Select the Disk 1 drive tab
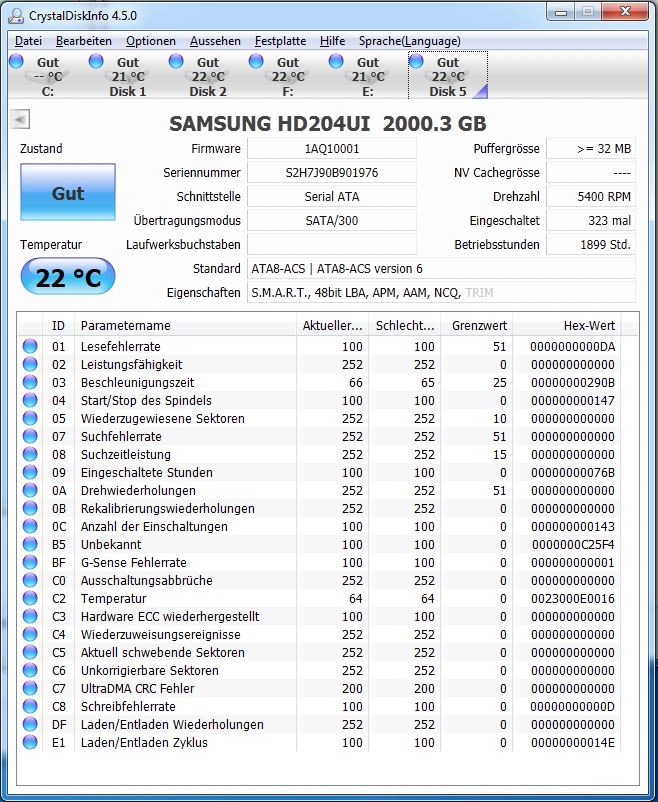The image size is (658, 802). click(127, 76)
